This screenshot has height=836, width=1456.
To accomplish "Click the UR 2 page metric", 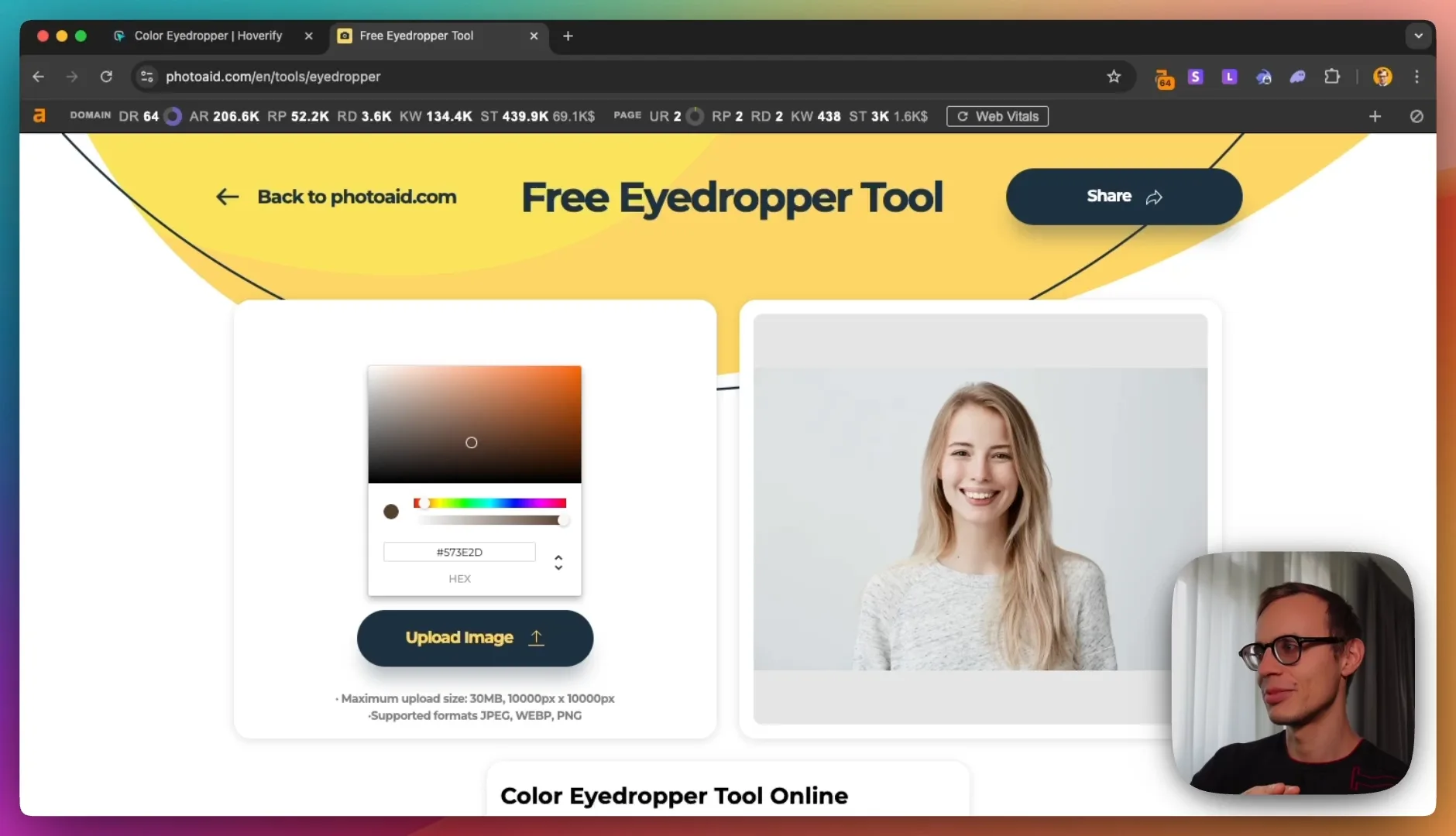I will pyautogui.click(x=665, y=116).
